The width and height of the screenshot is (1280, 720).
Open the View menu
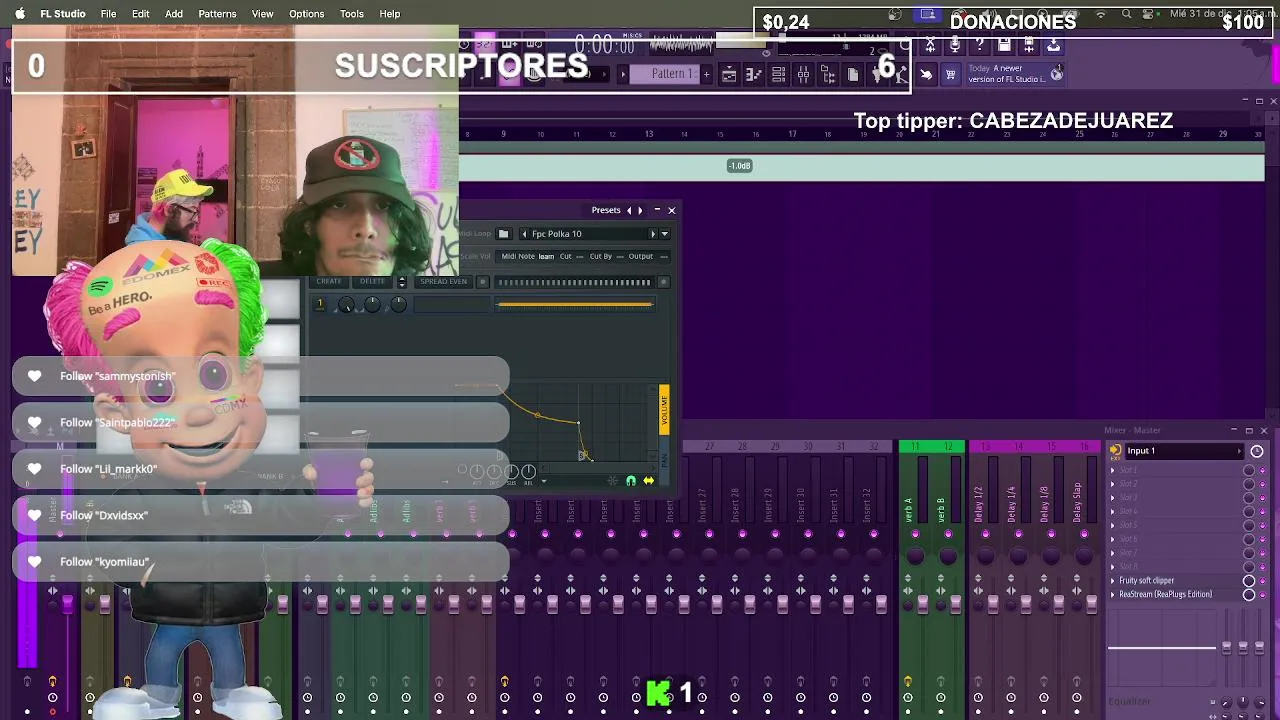[262, 14]
